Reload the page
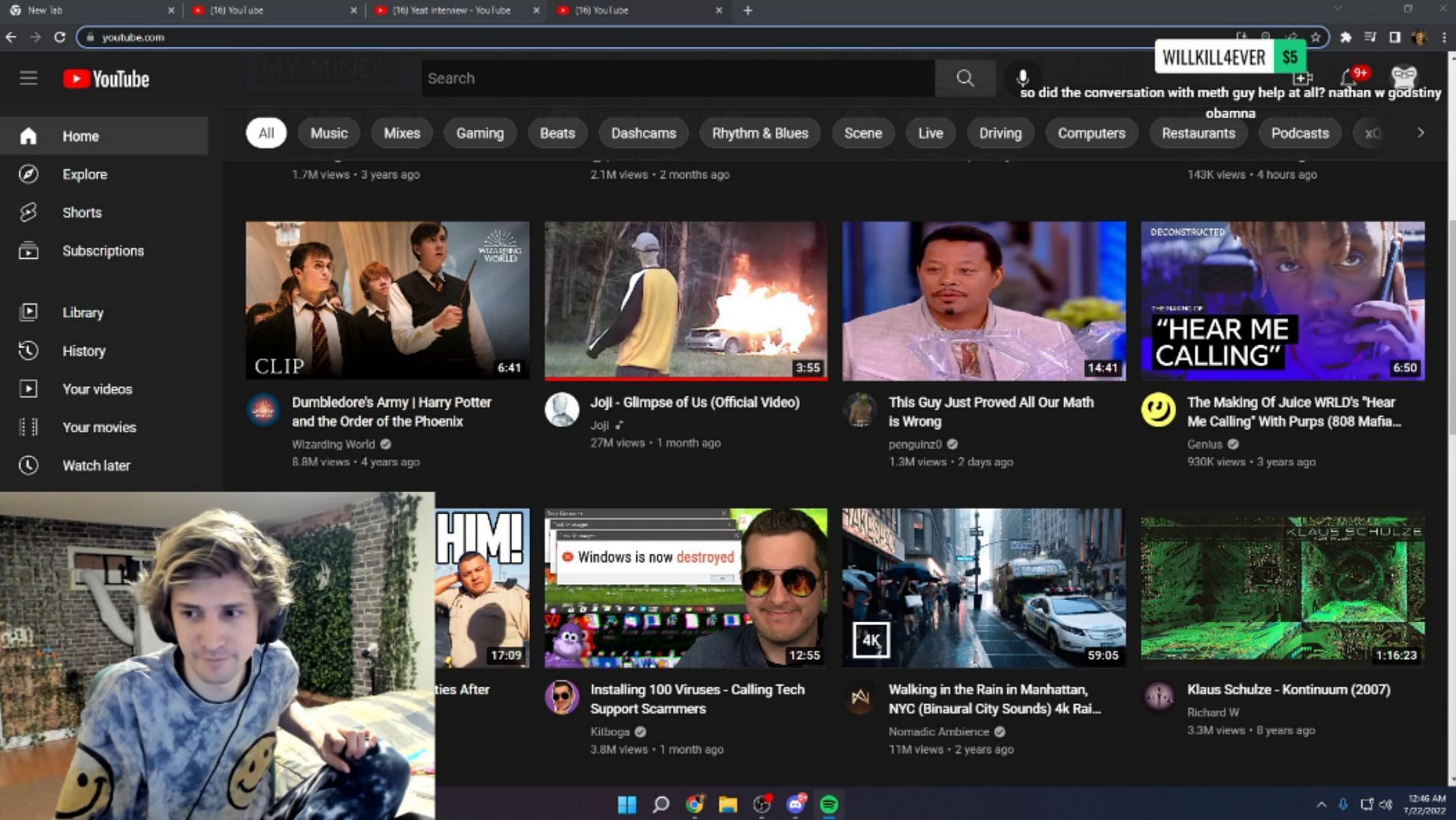 (59, 37)
